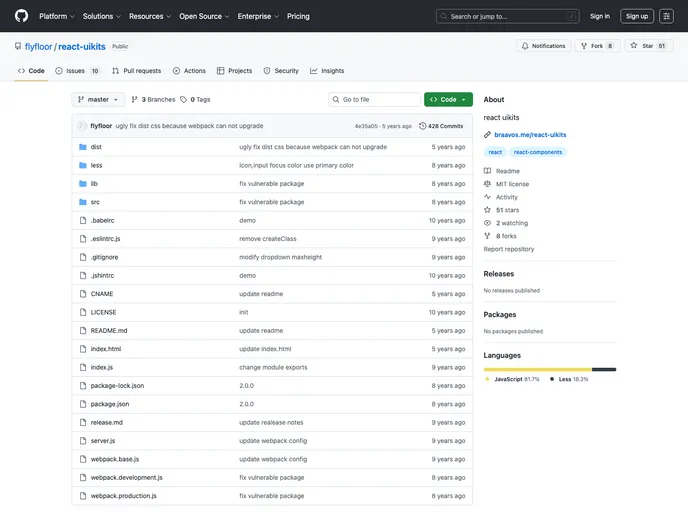Go to the Pricing page
688x512 pixels.
click(298, 16)
